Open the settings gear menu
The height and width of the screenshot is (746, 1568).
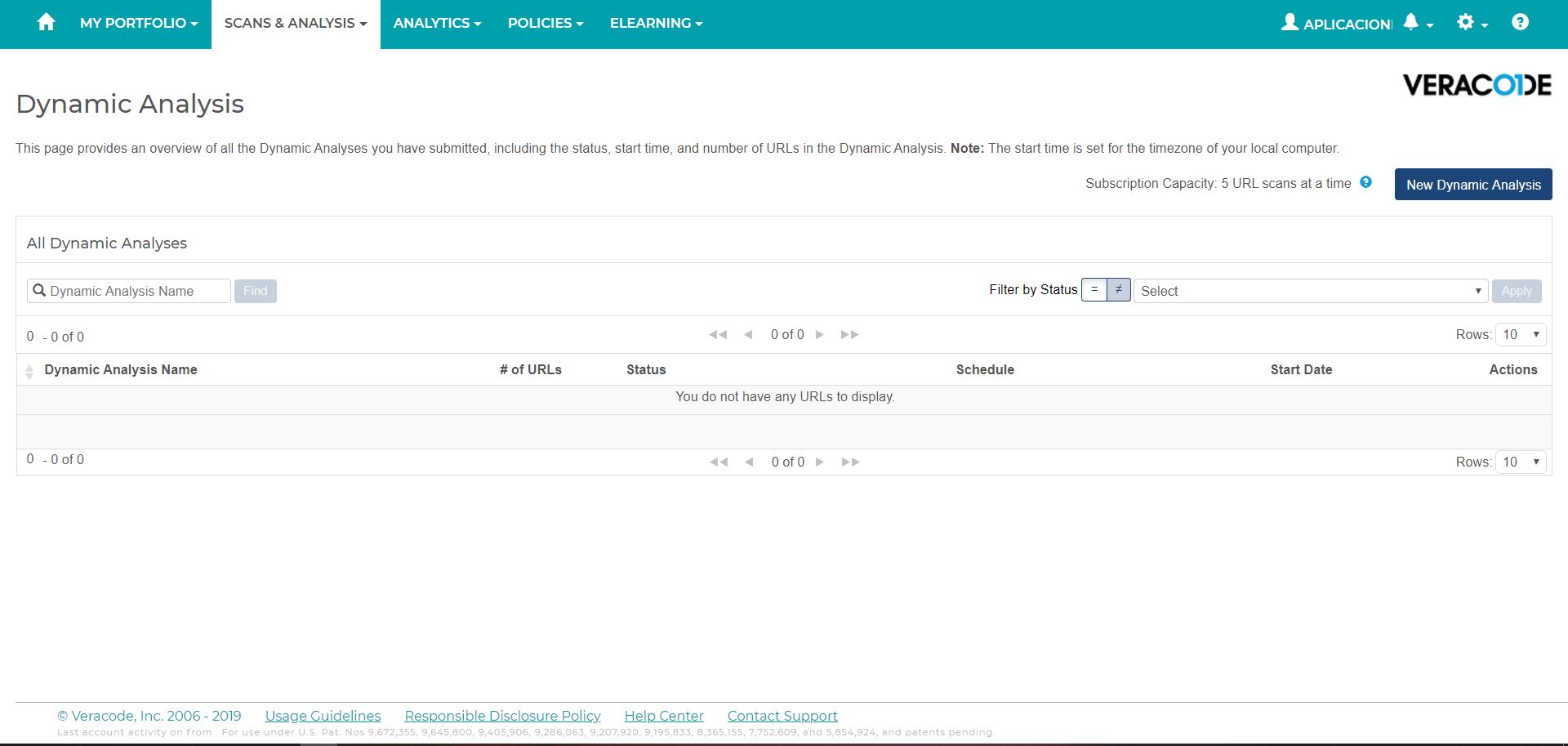pos(1472,23)
